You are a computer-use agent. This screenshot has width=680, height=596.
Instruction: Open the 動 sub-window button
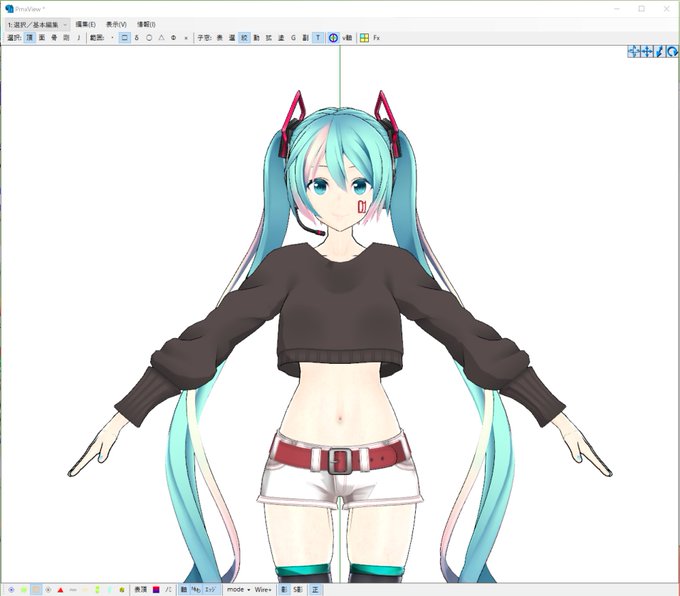coord(256,38)
